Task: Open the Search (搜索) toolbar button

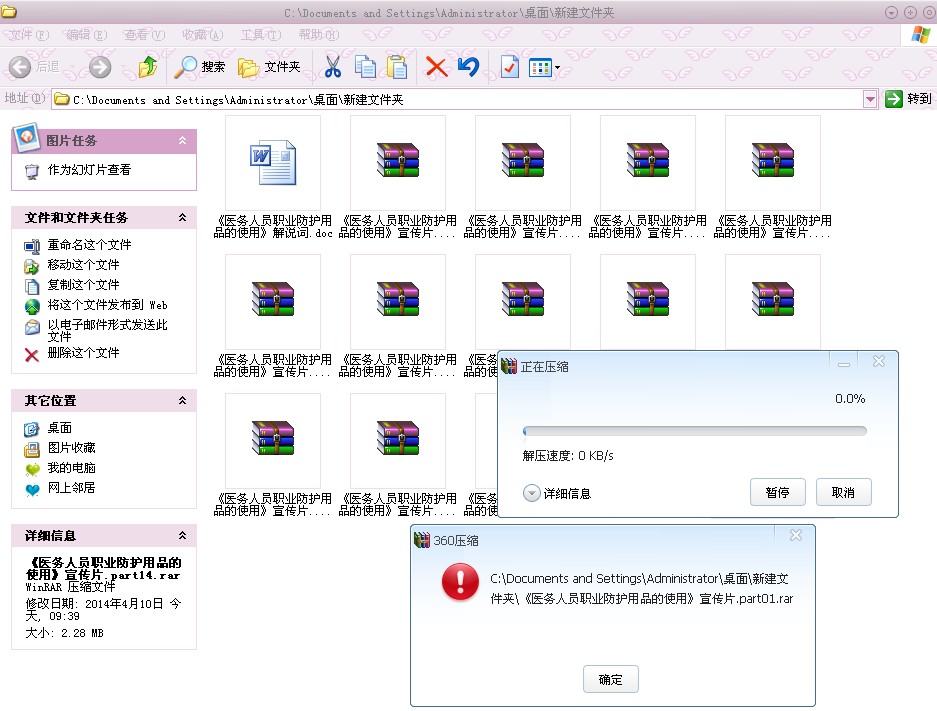Action: tap(200, 67)
